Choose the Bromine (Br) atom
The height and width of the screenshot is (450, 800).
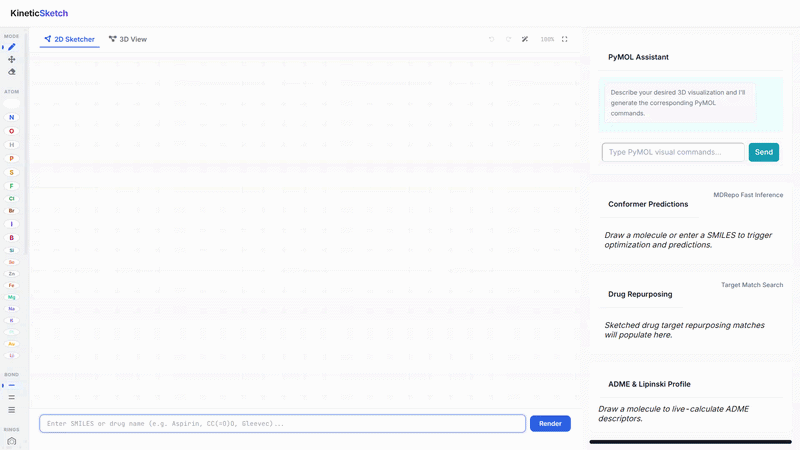click(x=12, y=211)
